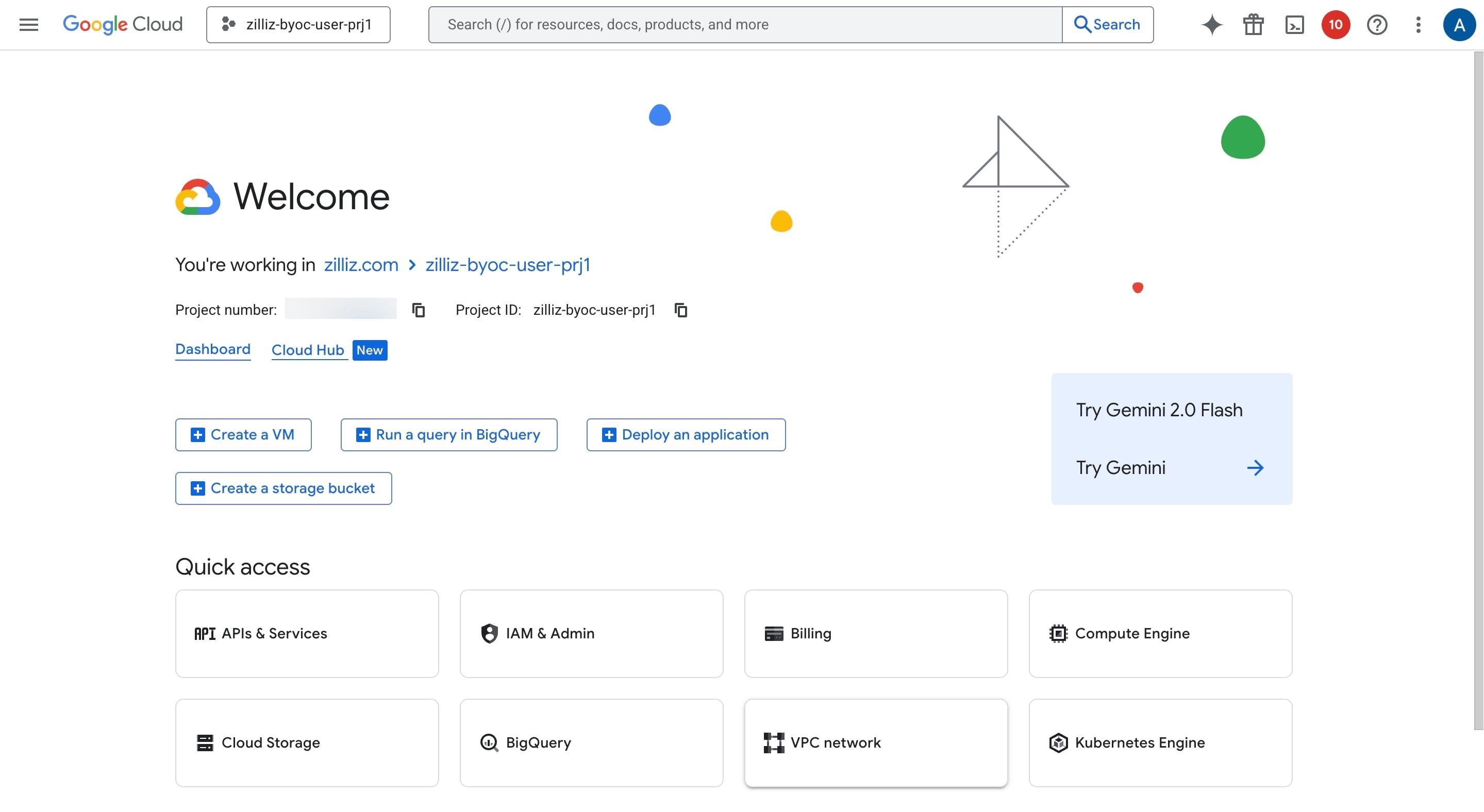Activate Cloud Shell terminal icon
The image size is (1484, 812).
[1294, 25]
